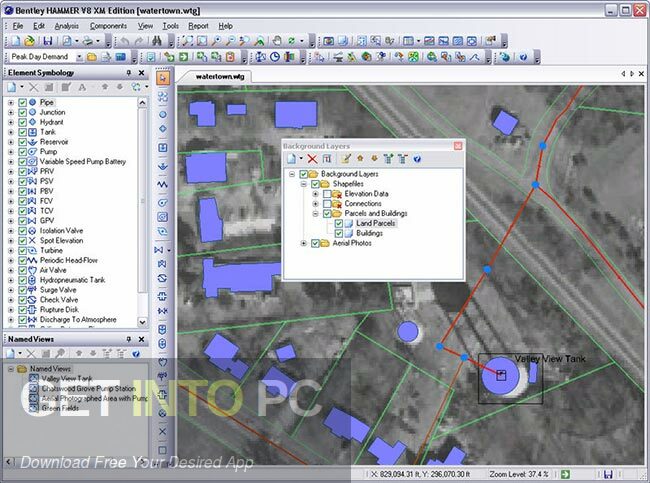
Task: Select the Periodic Head-Flow wave tool
Action: point(163,184)
